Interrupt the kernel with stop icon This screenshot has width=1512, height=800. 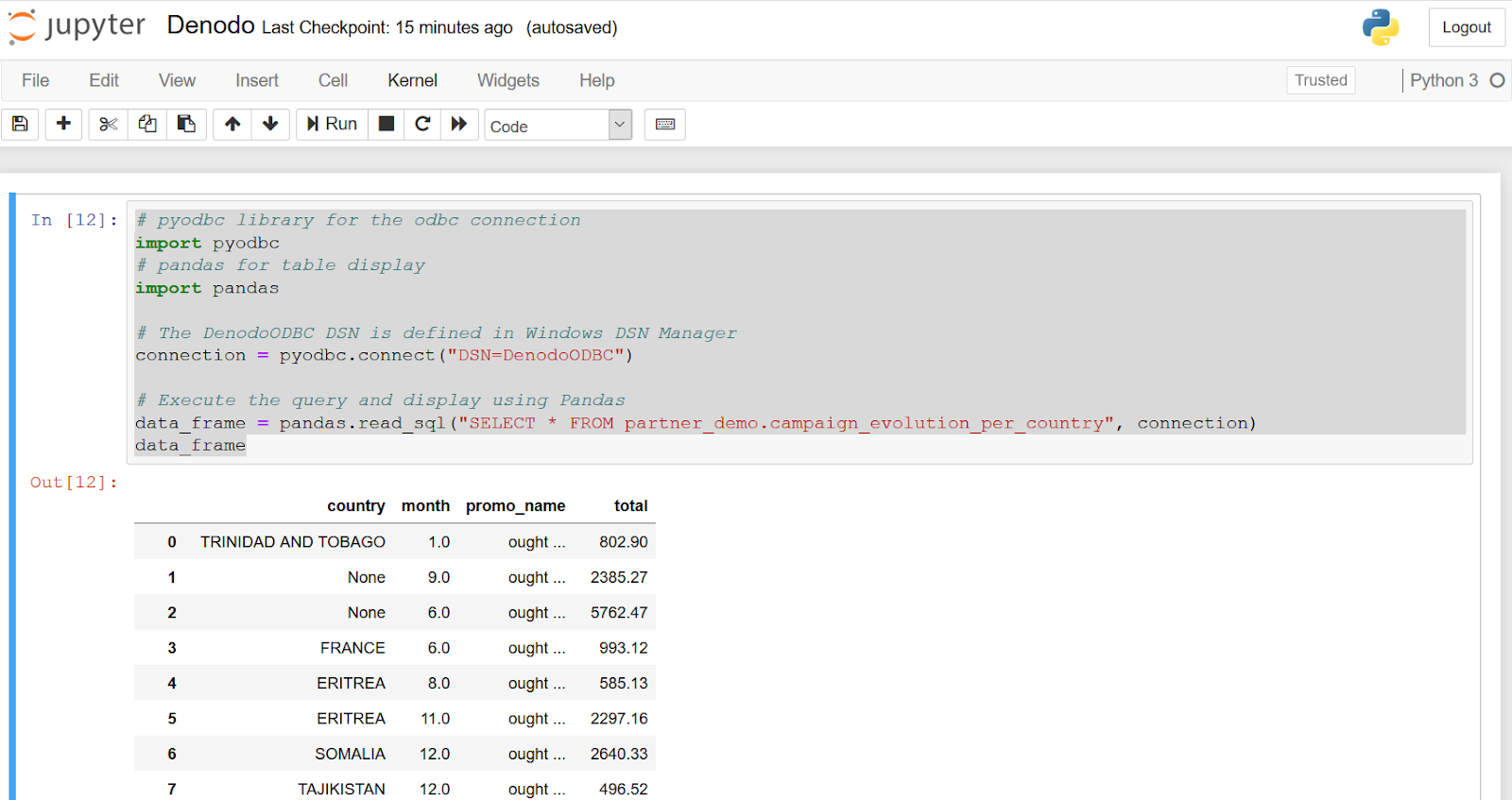pyautogui.click(x=387, y=124)
